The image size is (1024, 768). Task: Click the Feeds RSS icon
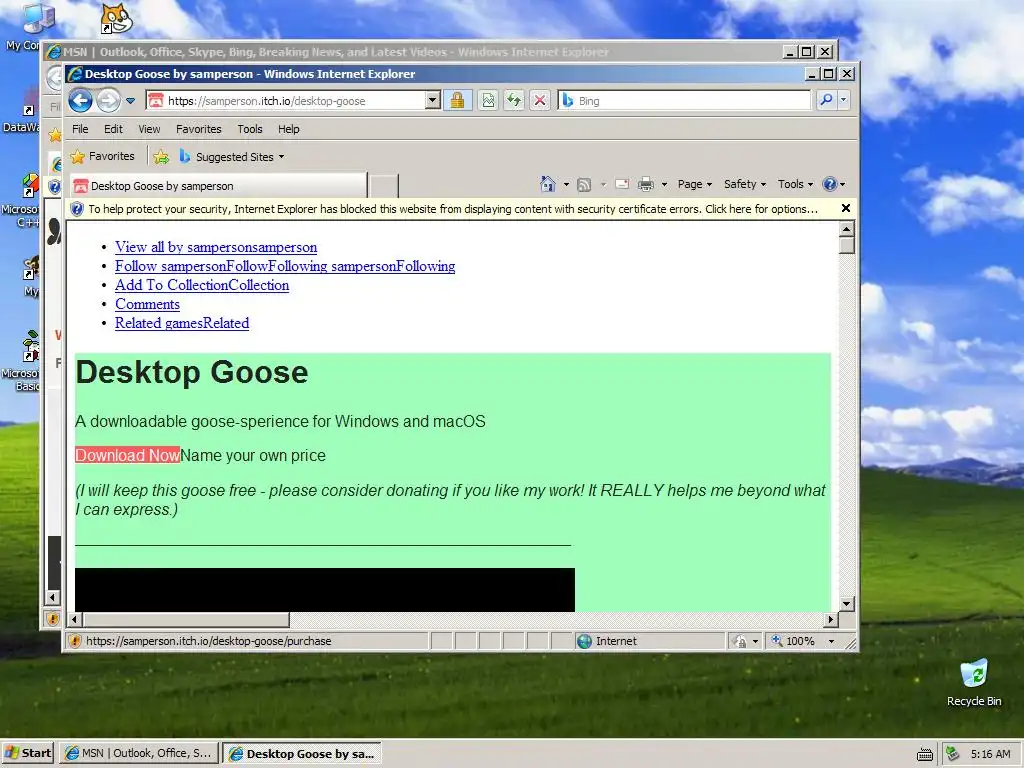(x=584, y=185)
